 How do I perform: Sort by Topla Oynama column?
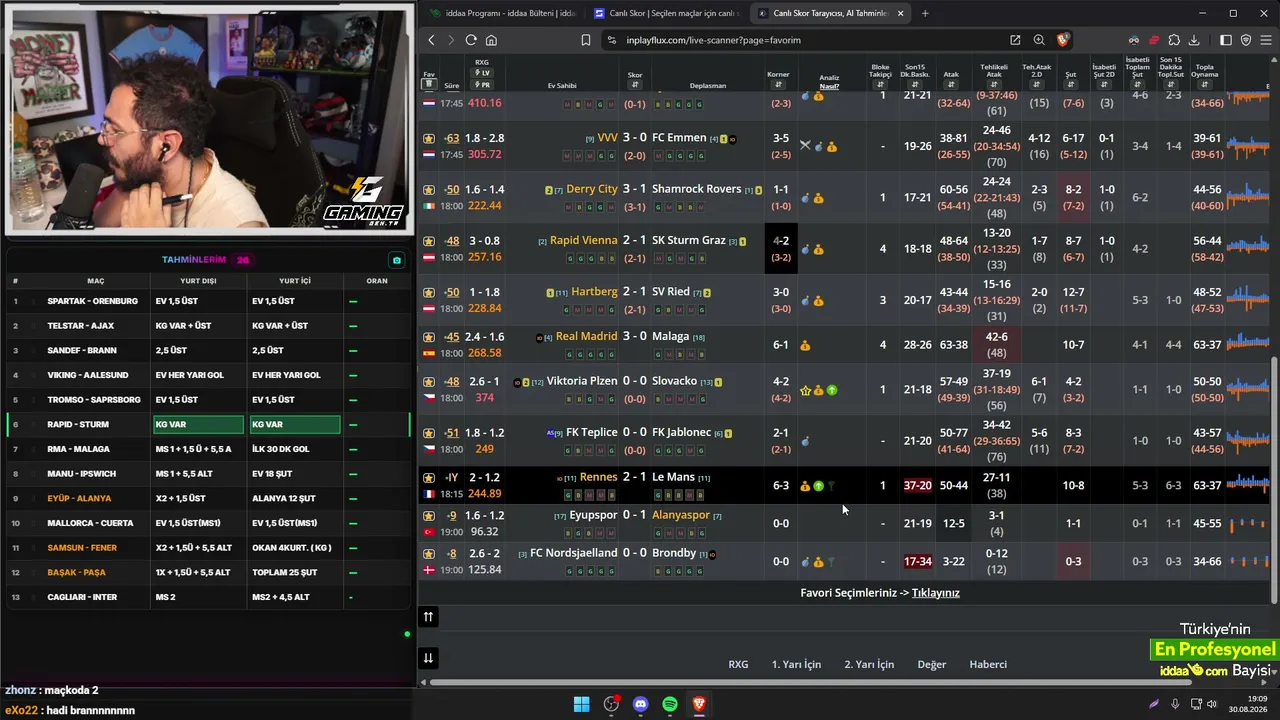[1205, 85]
